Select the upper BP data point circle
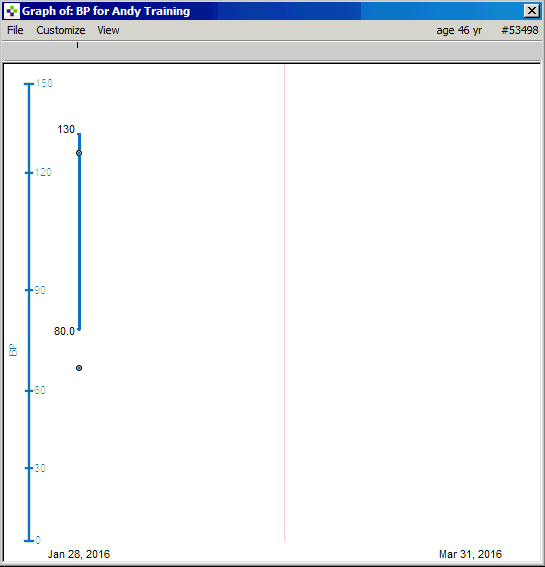This screenshot has height=567, width=545. [x=79, y=153]
